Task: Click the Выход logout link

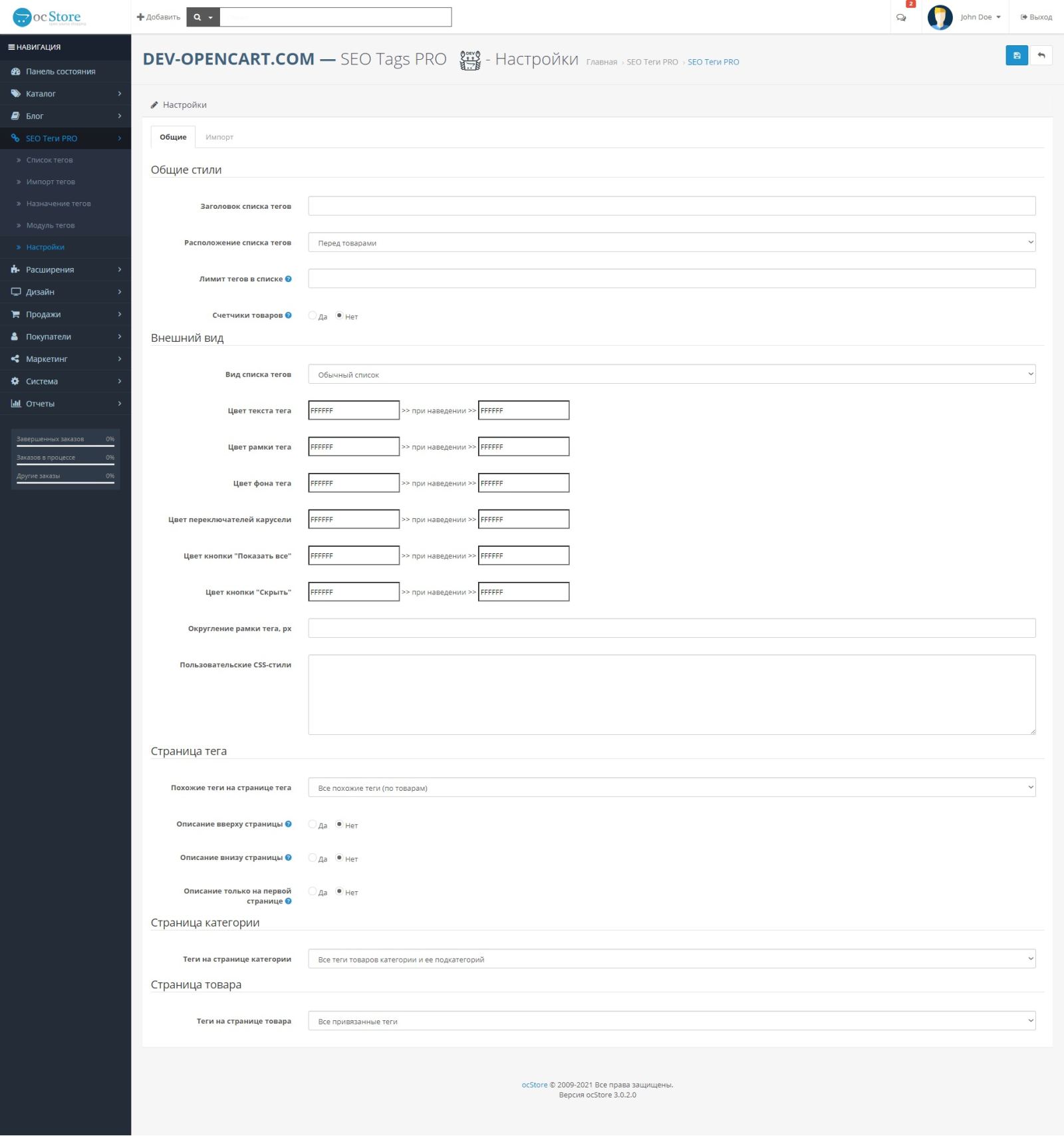Action: click(1036, 17)
